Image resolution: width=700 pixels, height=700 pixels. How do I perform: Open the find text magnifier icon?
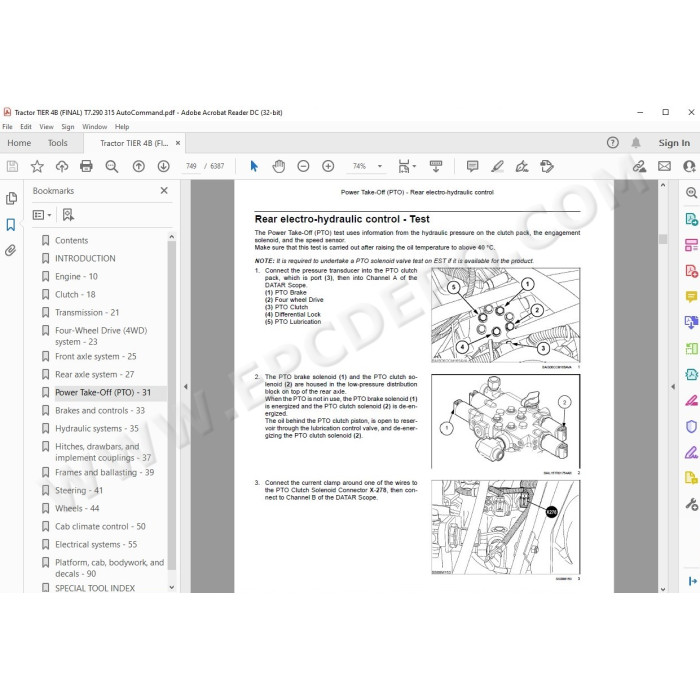(x=112, y=167)
